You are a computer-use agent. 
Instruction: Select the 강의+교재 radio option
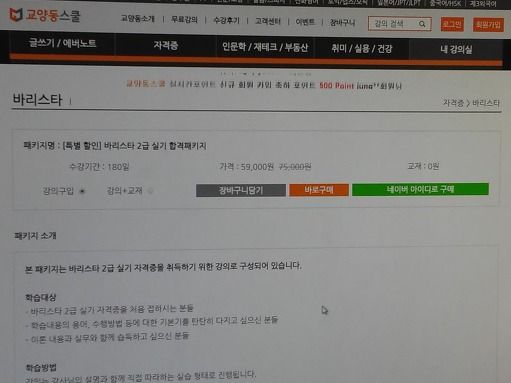tap(151, 191)
